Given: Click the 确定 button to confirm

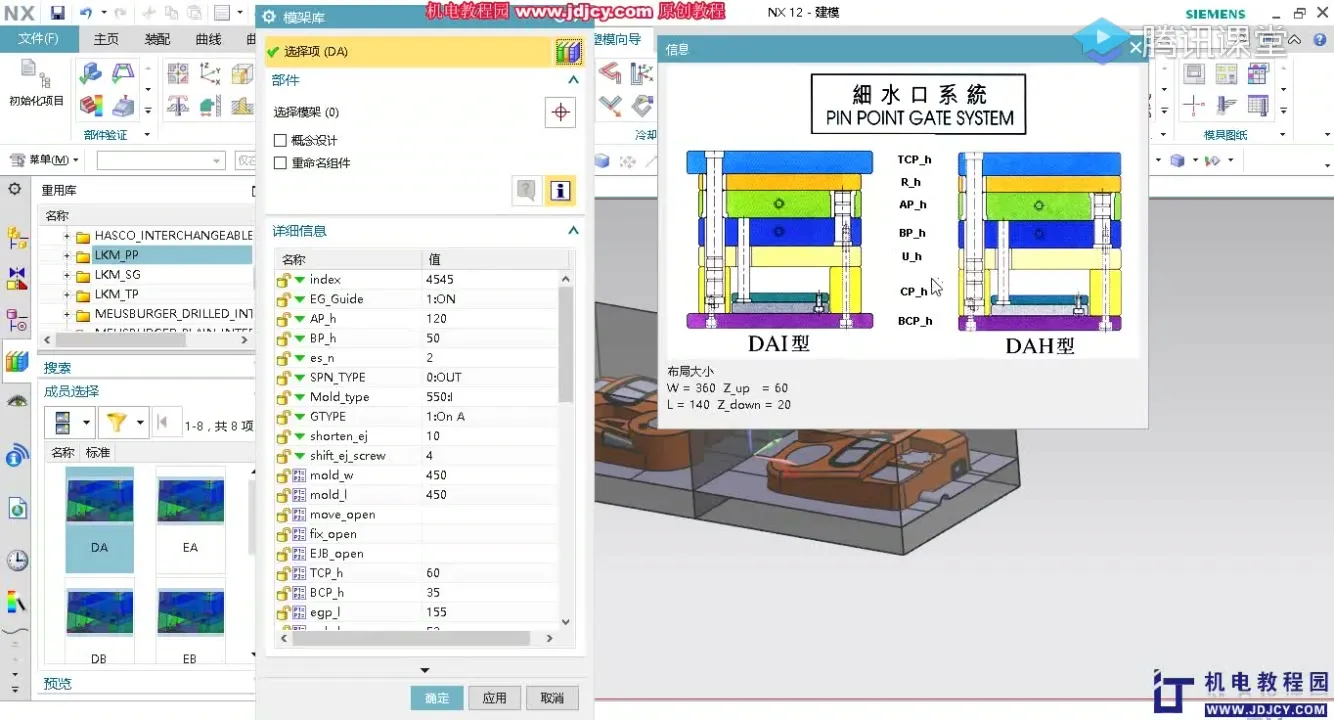Looking at the screenshot, I should [x=436, y=699].
